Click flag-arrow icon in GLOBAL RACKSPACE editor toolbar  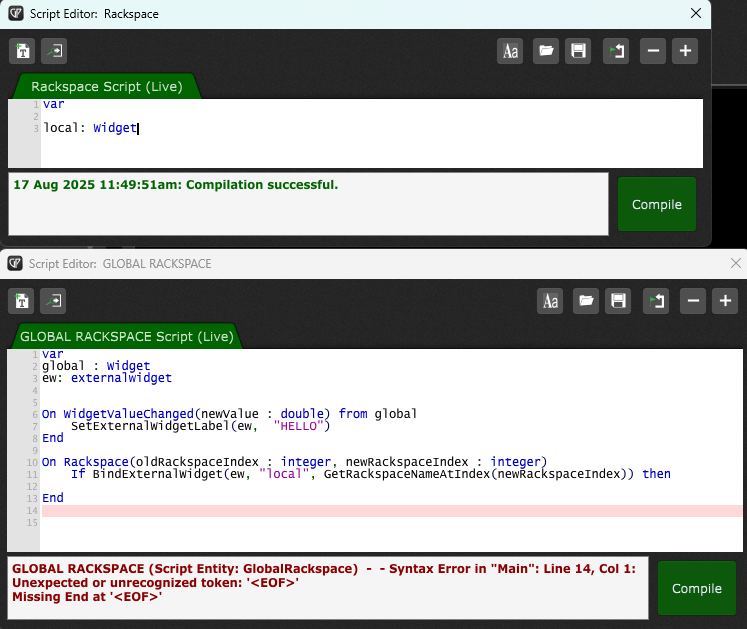[656, 301]
